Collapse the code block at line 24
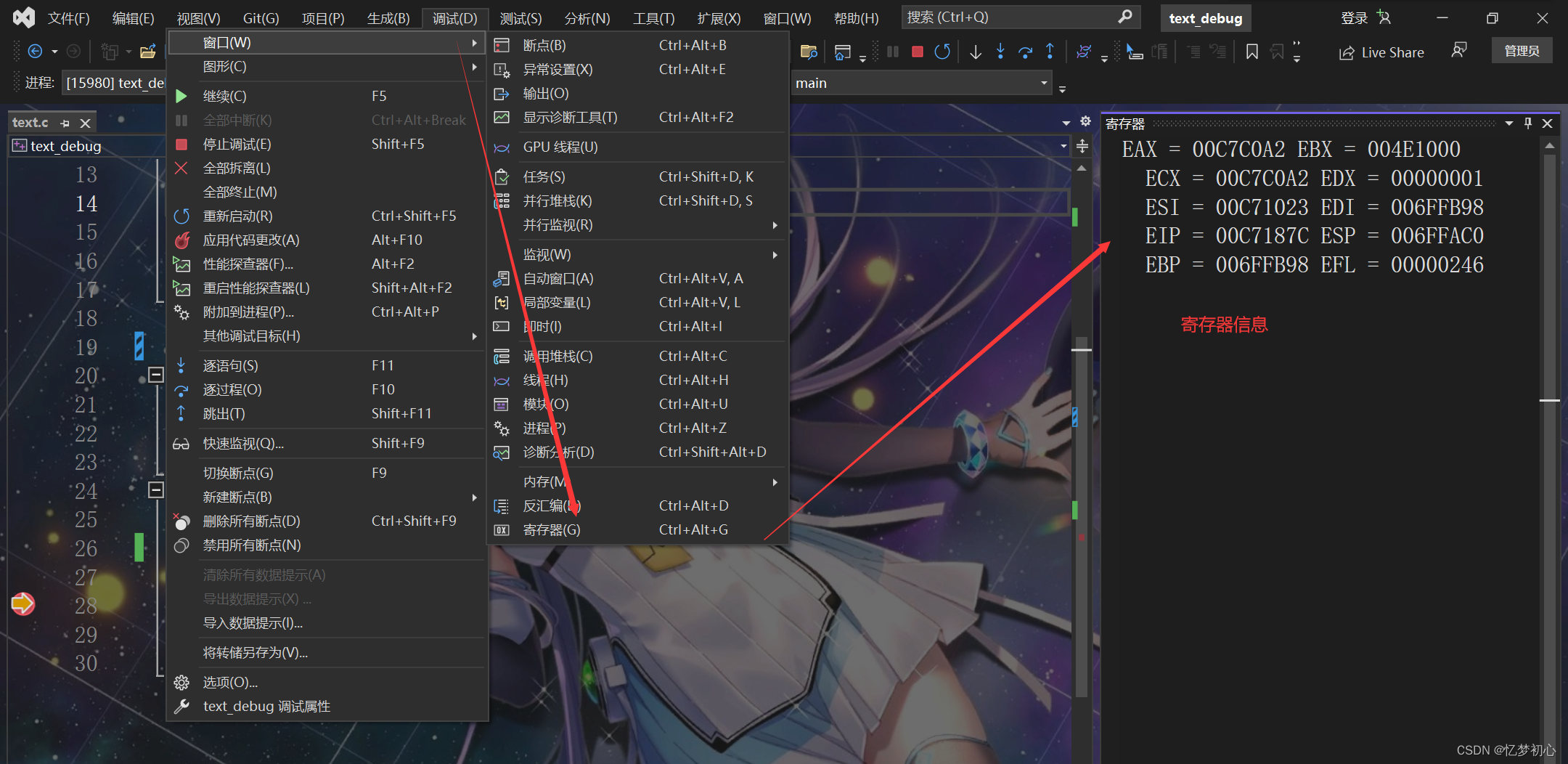Screen dimensions: 1568x764 (x=156, y=489)
